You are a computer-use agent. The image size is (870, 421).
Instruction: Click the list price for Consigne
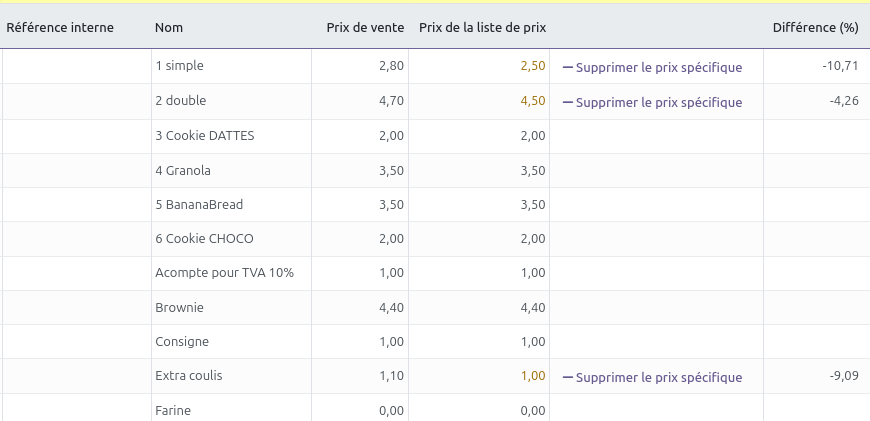532,342
